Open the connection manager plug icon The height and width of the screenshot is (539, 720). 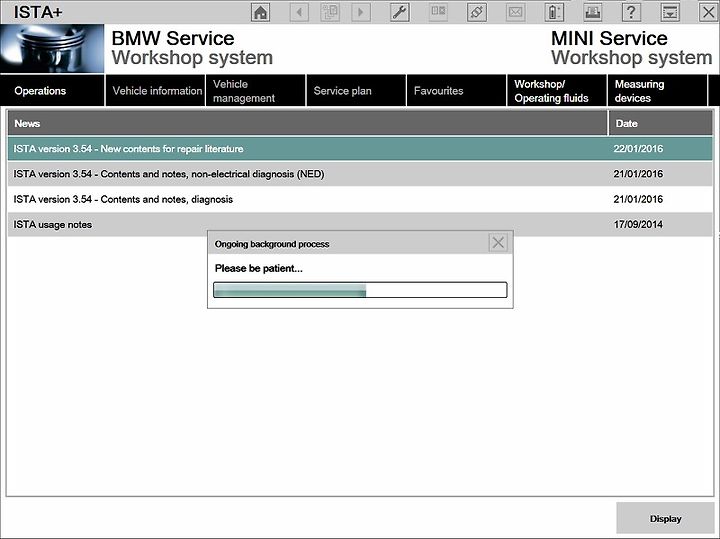click(x=477, y=12)
